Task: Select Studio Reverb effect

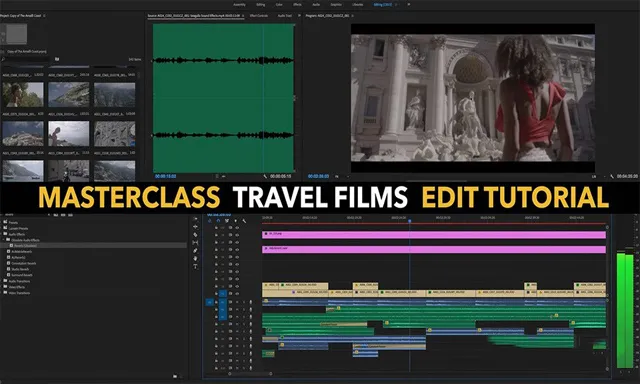Action: click(20, 269)
